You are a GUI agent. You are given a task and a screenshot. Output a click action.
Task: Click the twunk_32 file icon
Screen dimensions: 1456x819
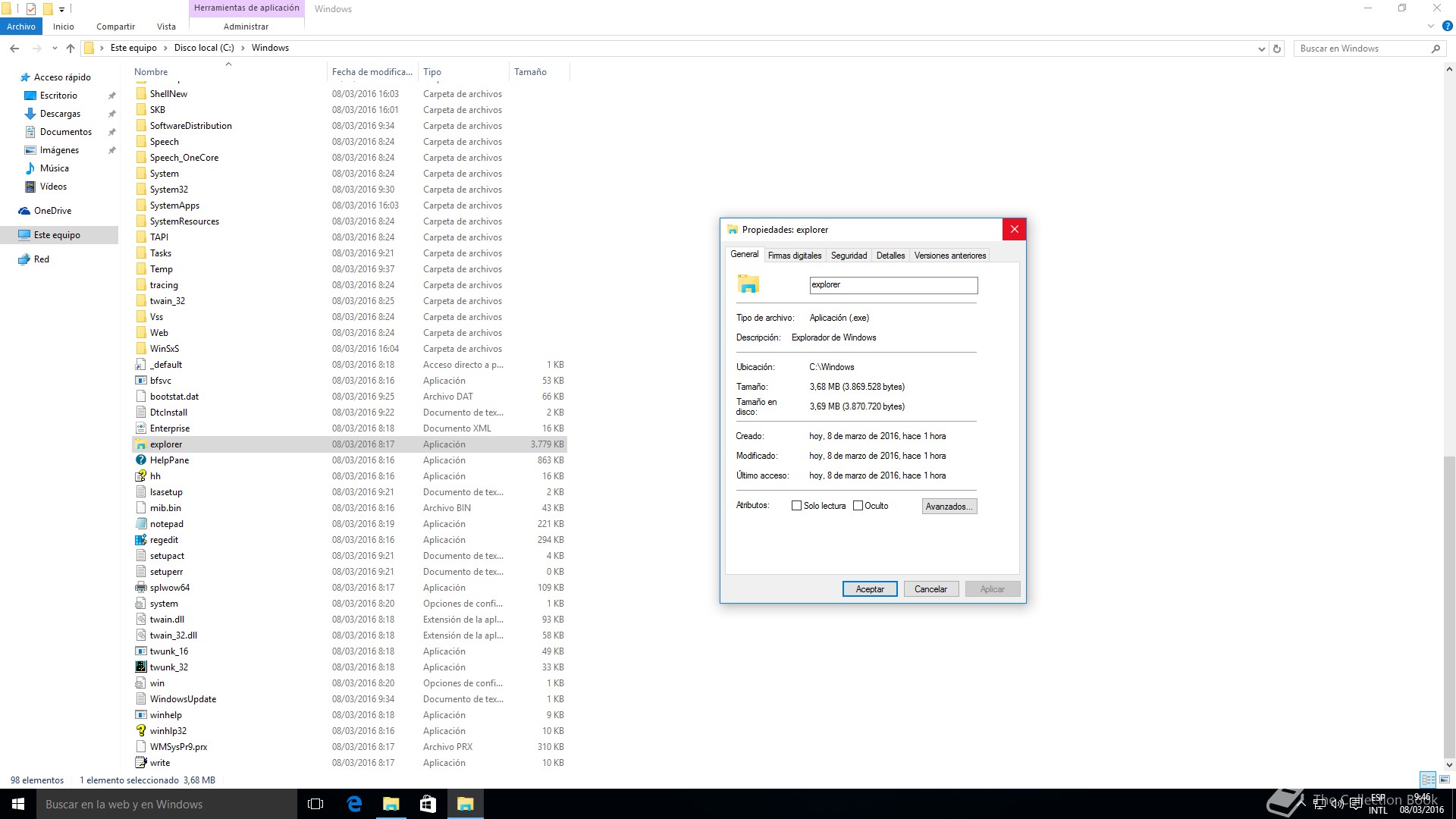(x=140, y=667)
